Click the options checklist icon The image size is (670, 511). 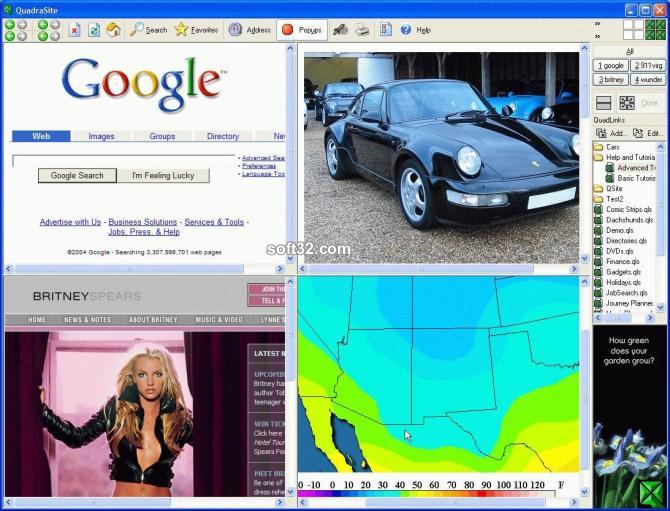[385, 29]
